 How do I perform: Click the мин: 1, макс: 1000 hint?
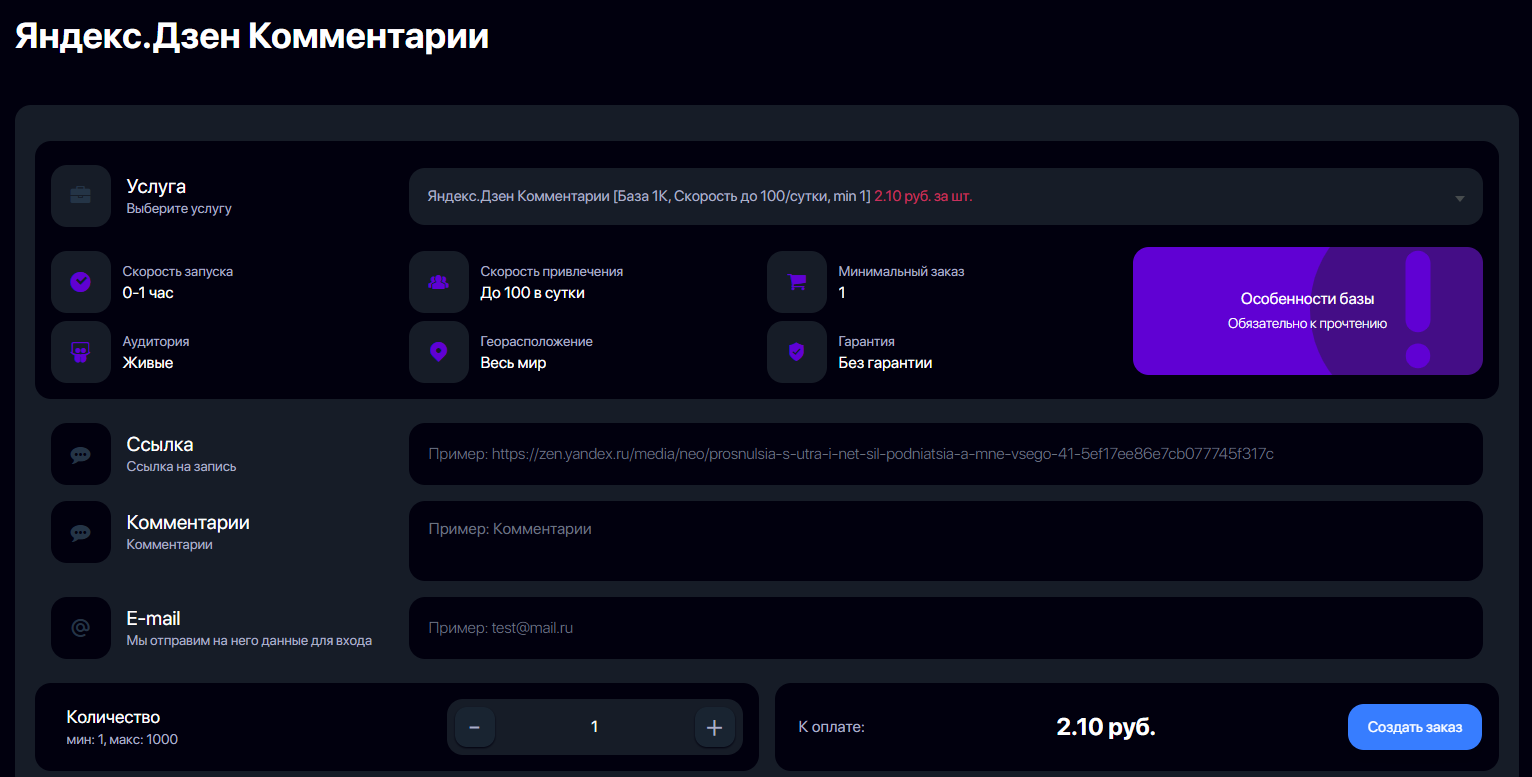point(123,739)
